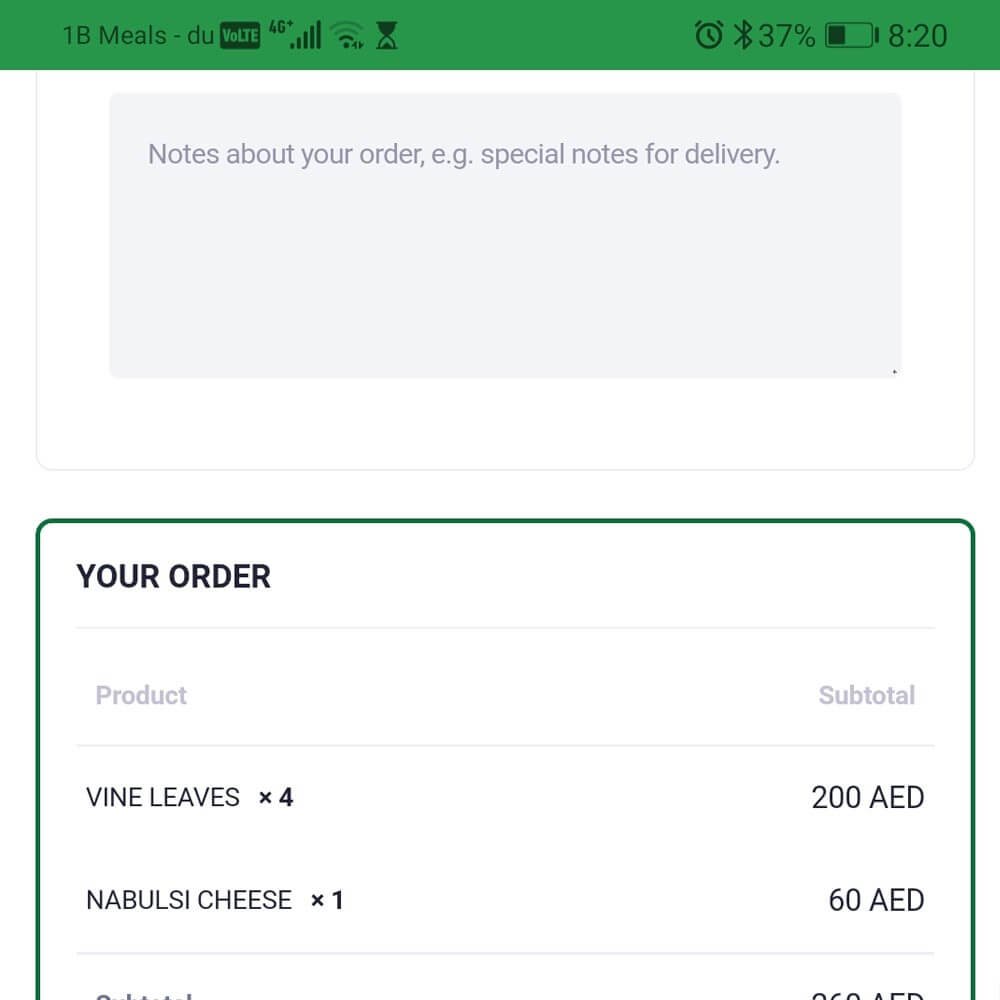Tap the resize handle of notes box
The width and height of the screenshot is (1000, 1000).
[x=894, y=371]
